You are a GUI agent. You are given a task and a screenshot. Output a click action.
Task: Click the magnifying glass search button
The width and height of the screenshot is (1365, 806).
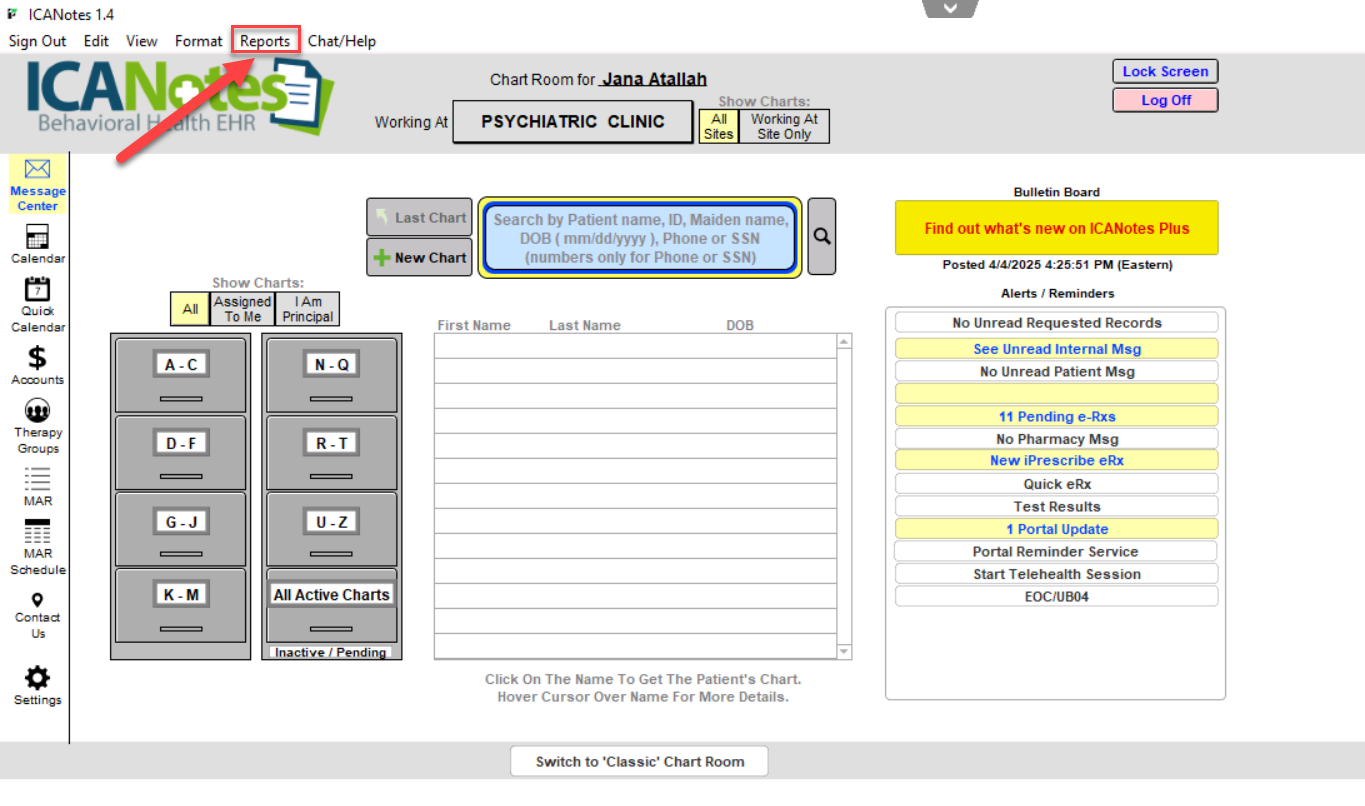tap(821, 236)
